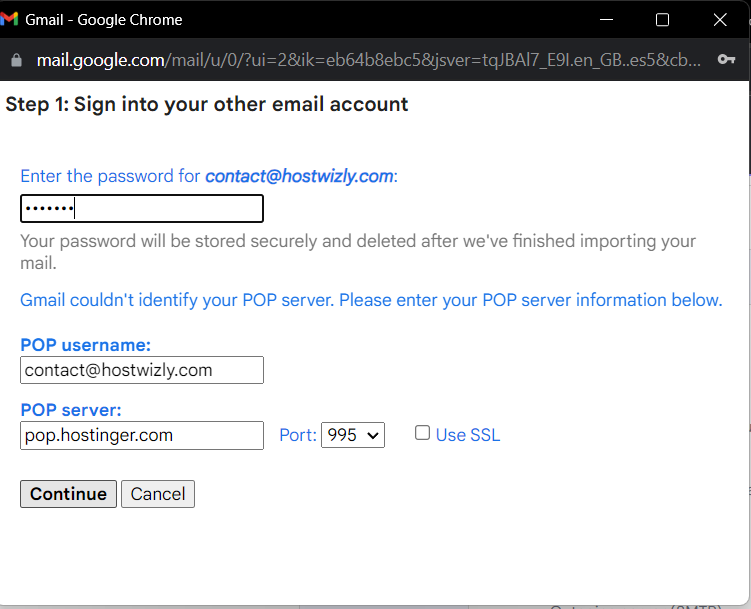The width and height of the screenshot is (751, 609).
Task: Click the 'POP server:' label
Action: [x=71, y=410]
